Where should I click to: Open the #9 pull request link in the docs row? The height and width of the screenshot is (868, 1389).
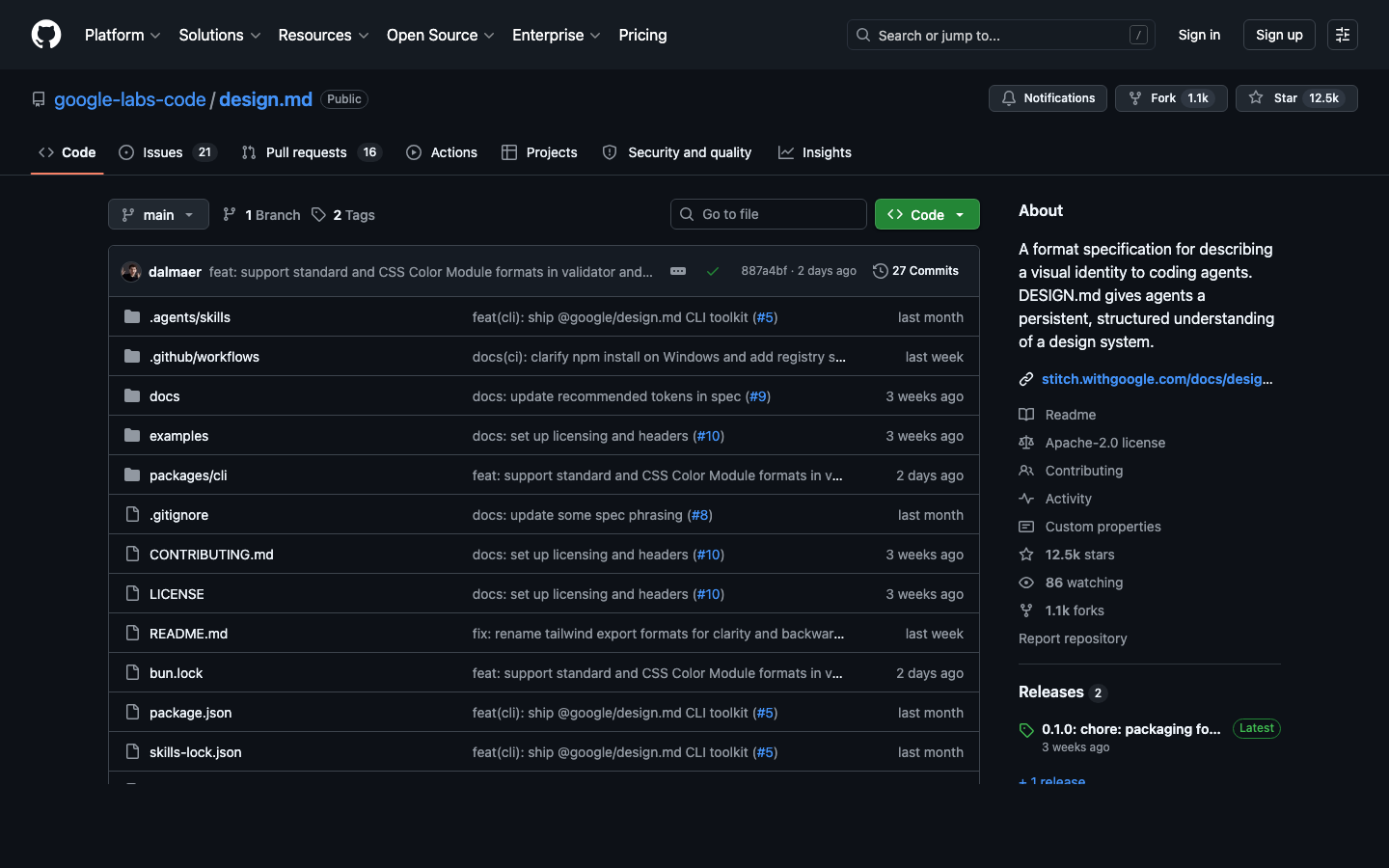(758, 395)
